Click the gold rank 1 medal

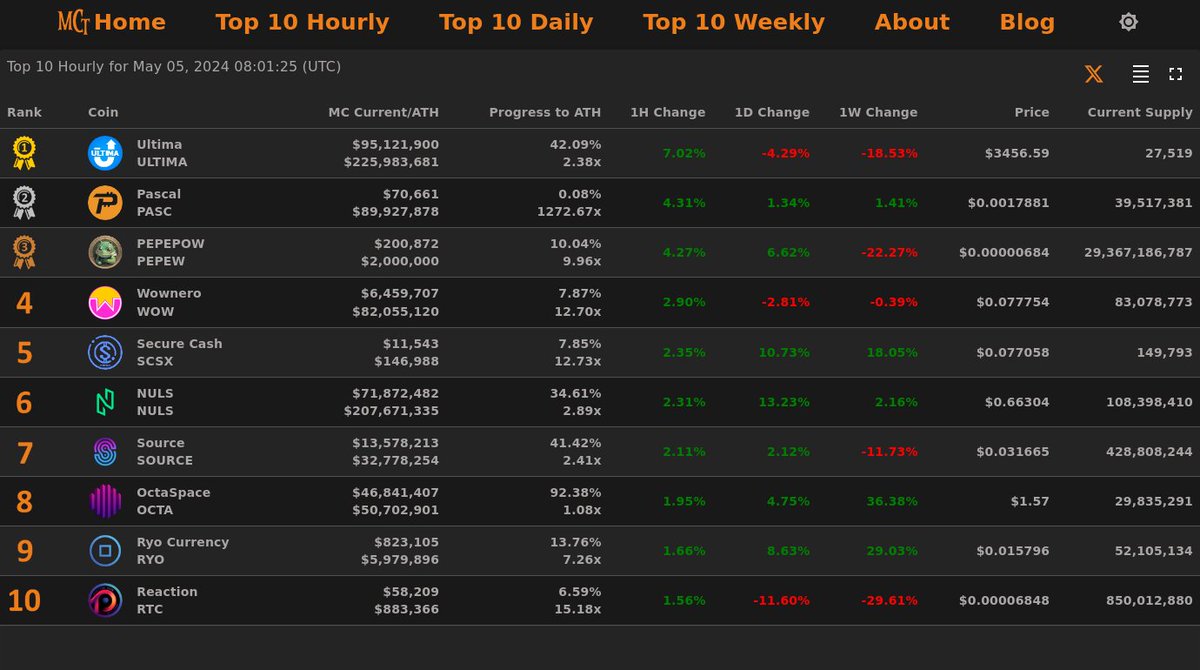(24, 153)
